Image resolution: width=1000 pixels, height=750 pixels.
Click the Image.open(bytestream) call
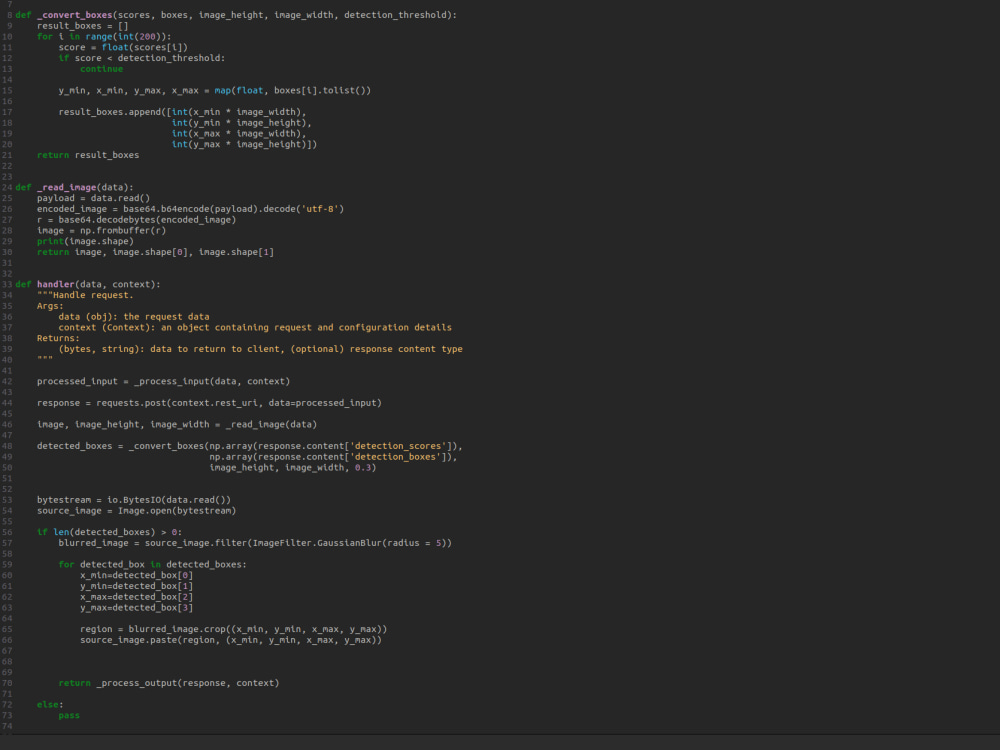pyautogui.click(x=177, y=511)
